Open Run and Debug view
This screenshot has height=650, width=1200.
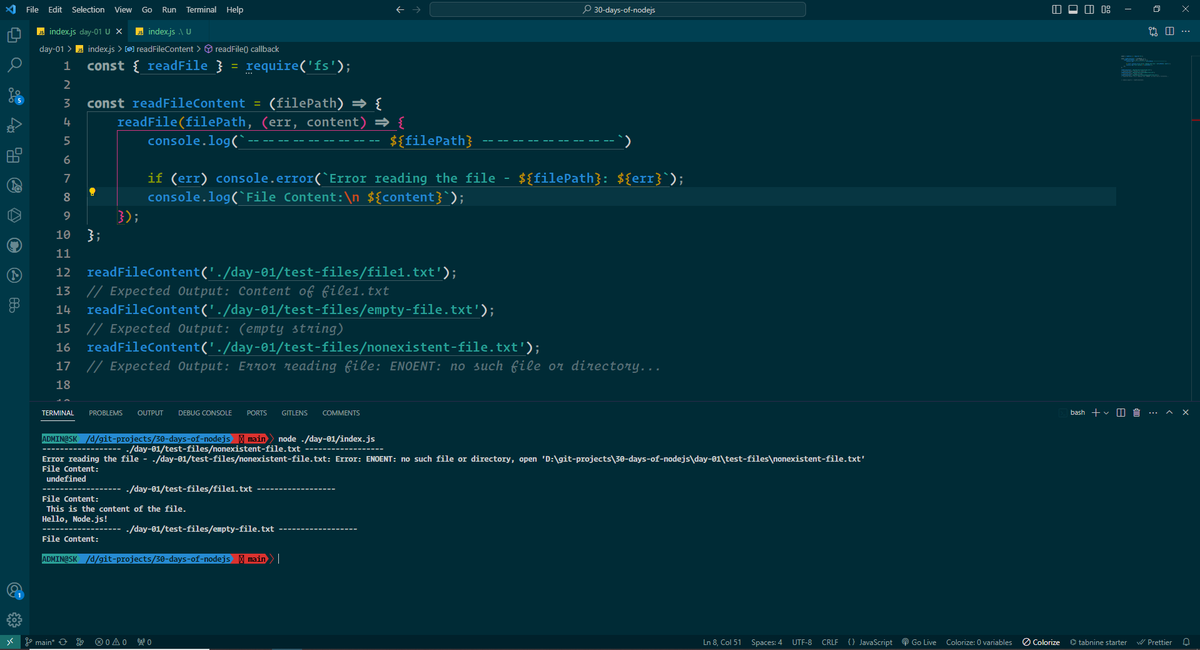point(14,125)
